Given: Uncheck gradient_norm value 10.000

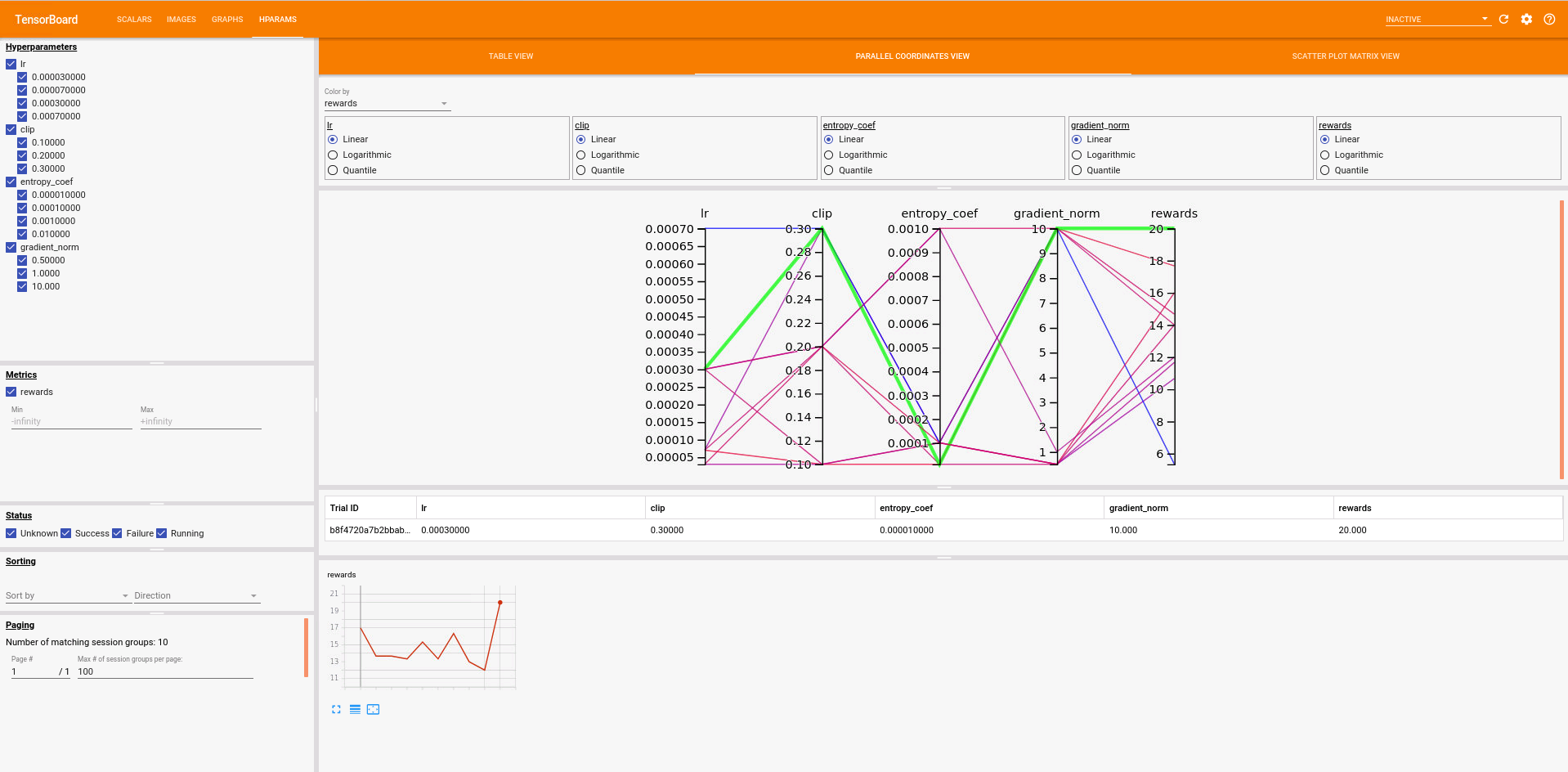Looking at the screenshot, I should [x=22, y=286].
